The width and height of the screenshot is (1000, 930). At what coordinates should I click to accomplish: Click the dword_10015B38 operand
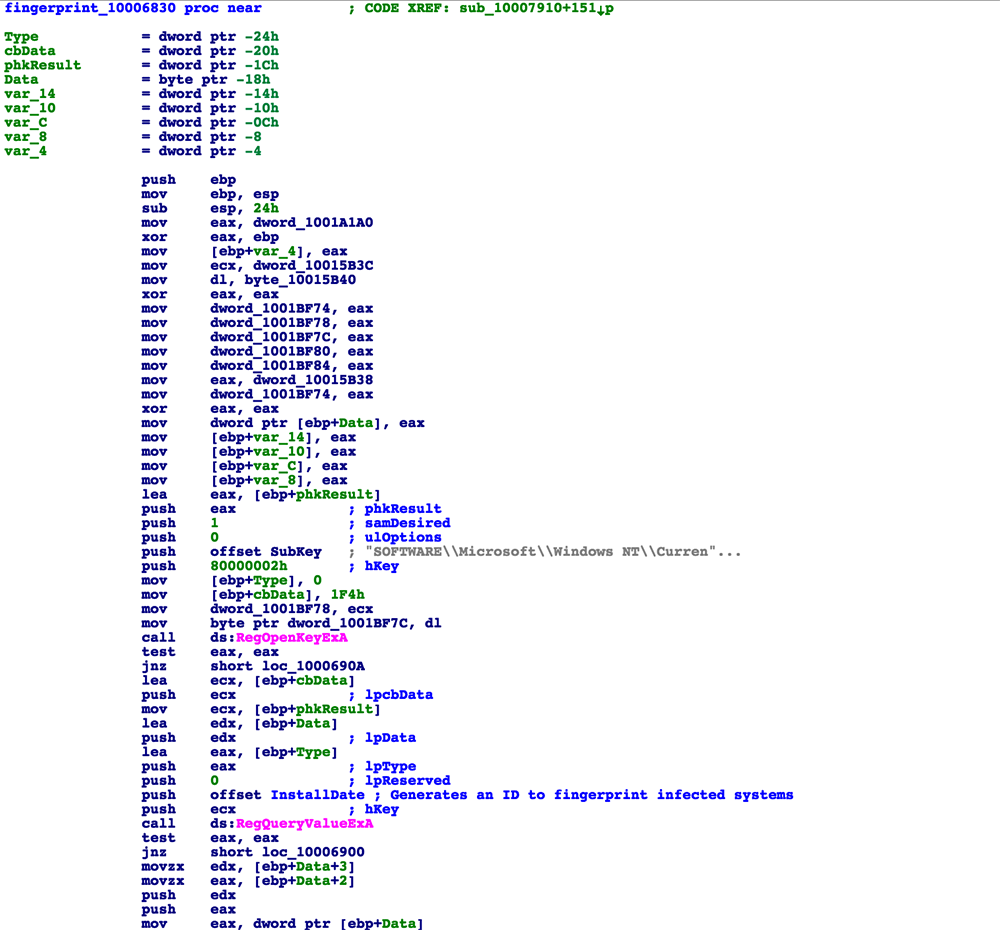(313, 380)
